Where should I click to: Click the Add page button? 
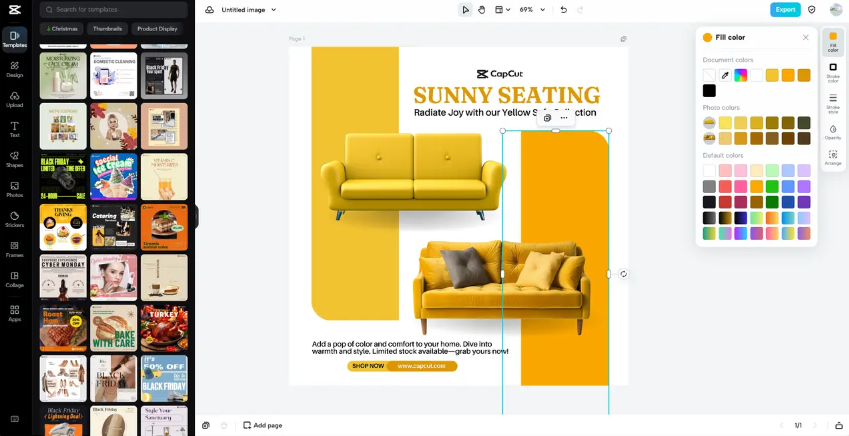point(263,425)
